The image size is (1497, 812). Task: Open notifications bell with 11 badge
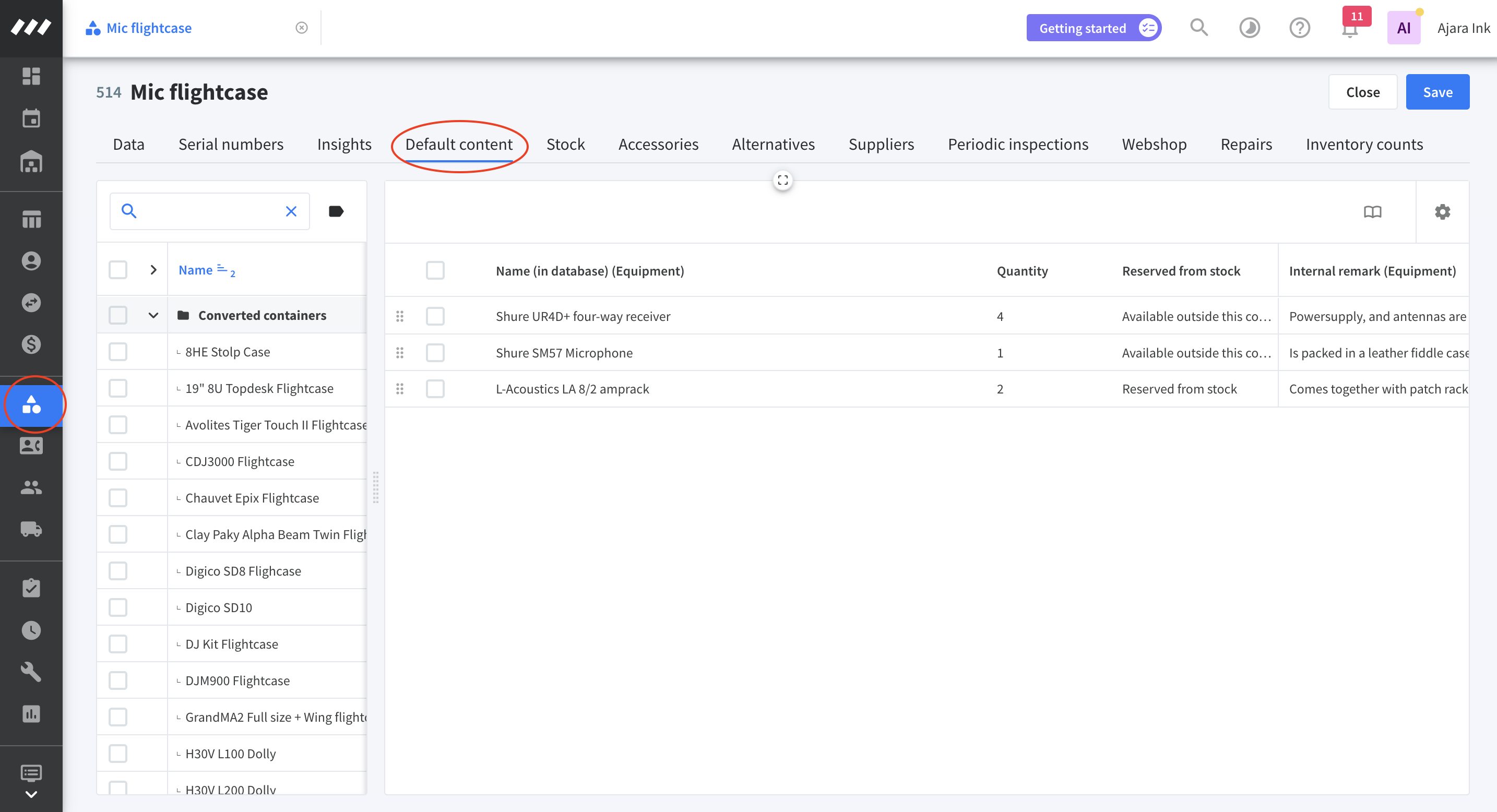(1350, 28)
